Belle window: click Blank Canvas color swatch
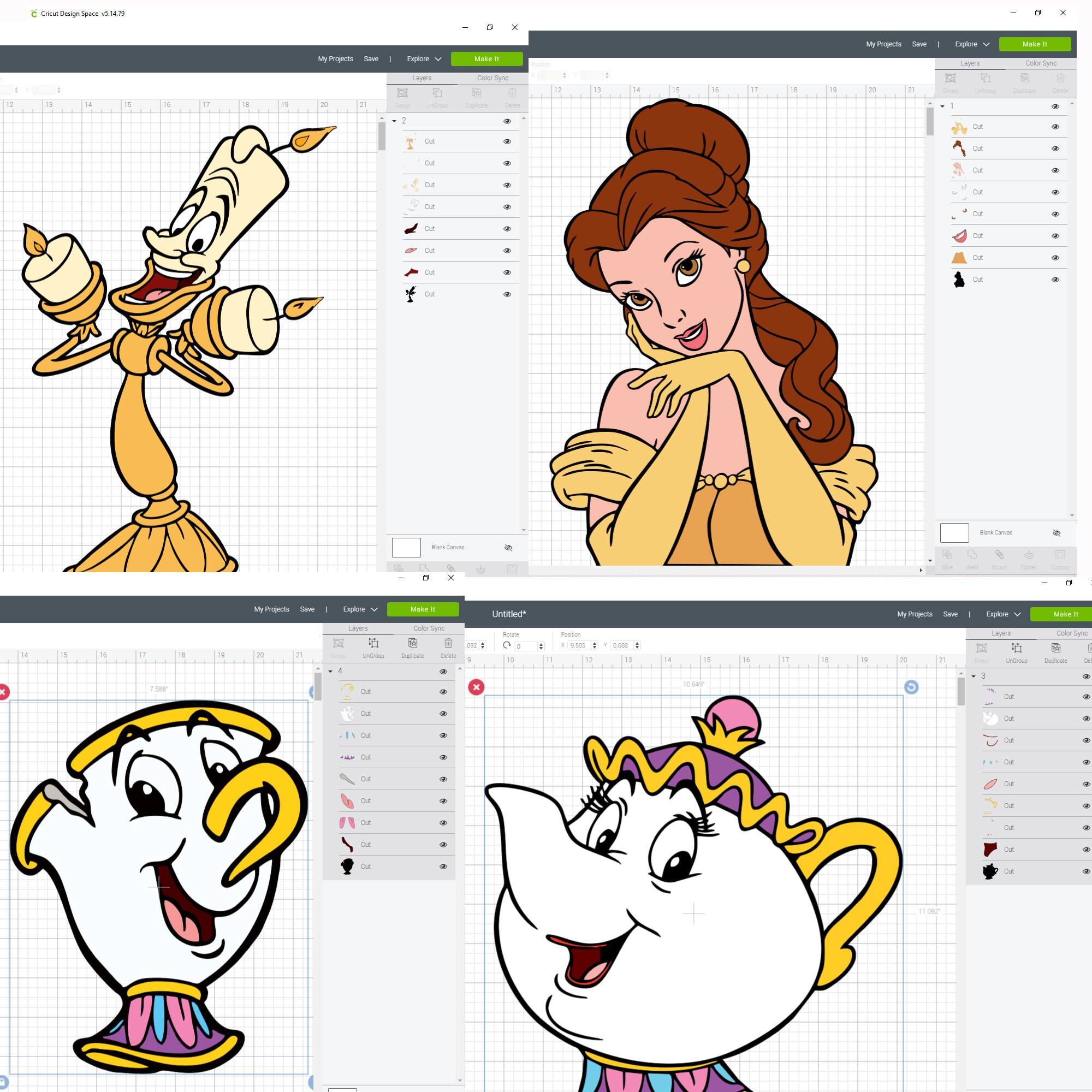The height and width of the screenshot is (1092, 1092). [954, 533]
